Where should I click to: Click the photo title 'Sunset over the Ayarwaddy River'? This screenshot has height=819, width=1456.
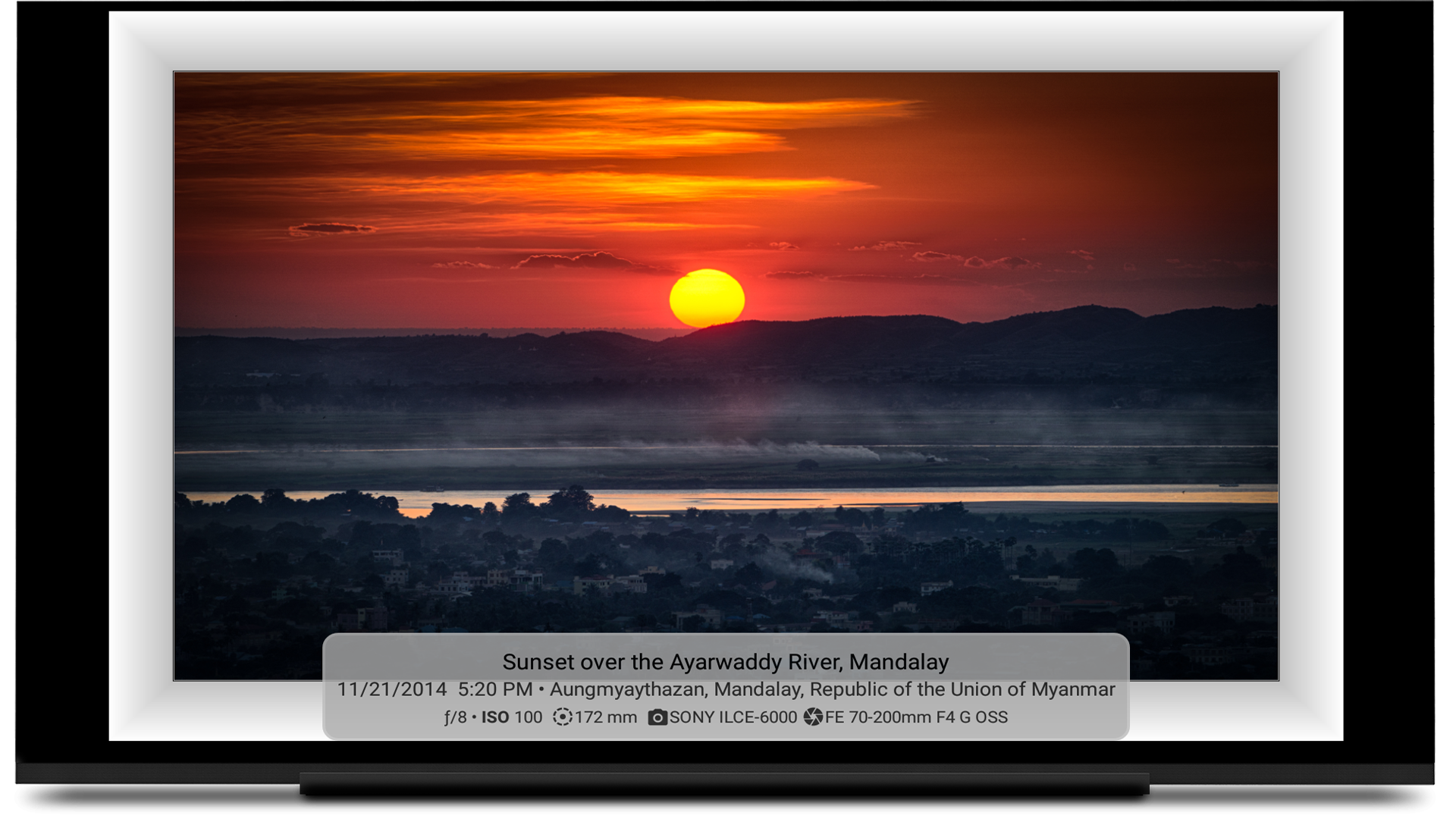click(725, 662)
